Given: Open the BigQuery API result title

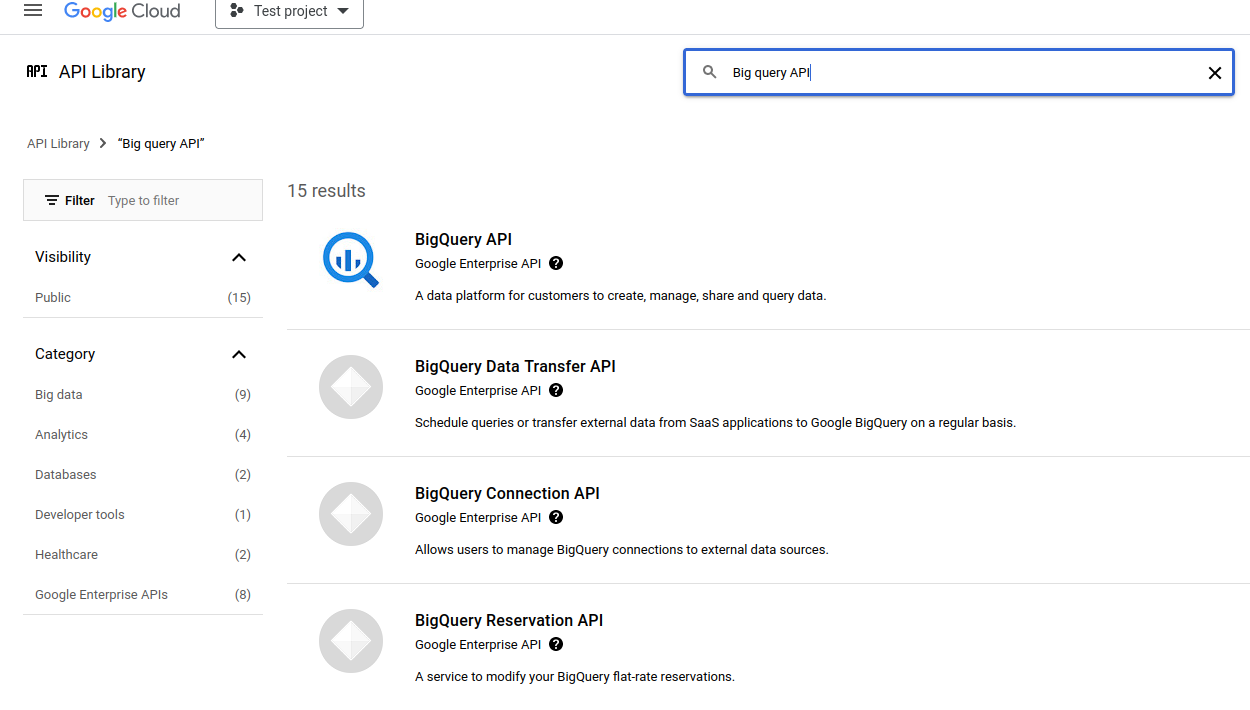Looking at the screenshot, I should point(463,240).
